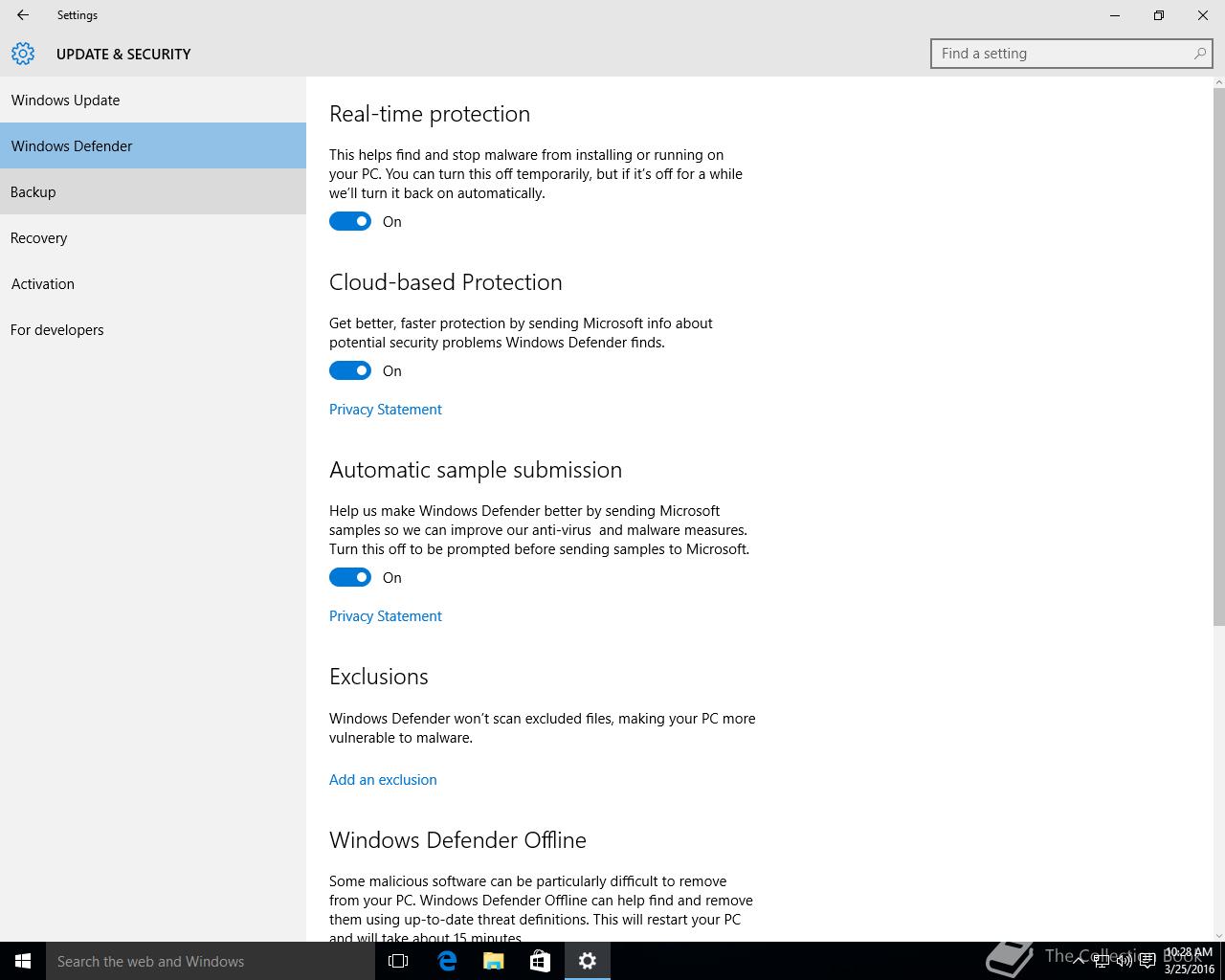
Task: Open Privacy Statement under Automatic sample submission
Action: click(x=386, y=615)
